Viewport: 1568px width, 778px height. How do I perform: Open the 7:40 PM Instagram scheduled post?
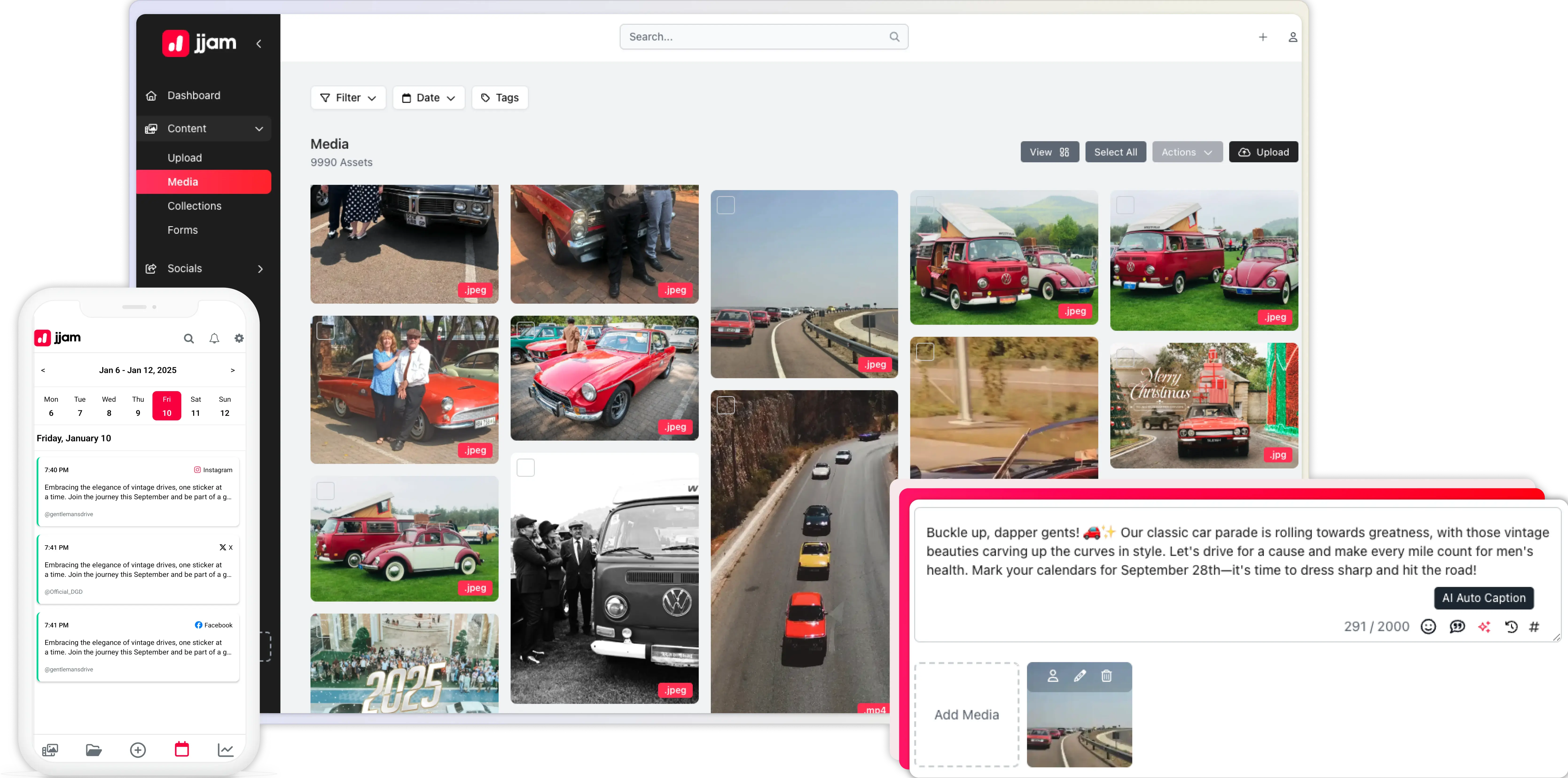138,491
